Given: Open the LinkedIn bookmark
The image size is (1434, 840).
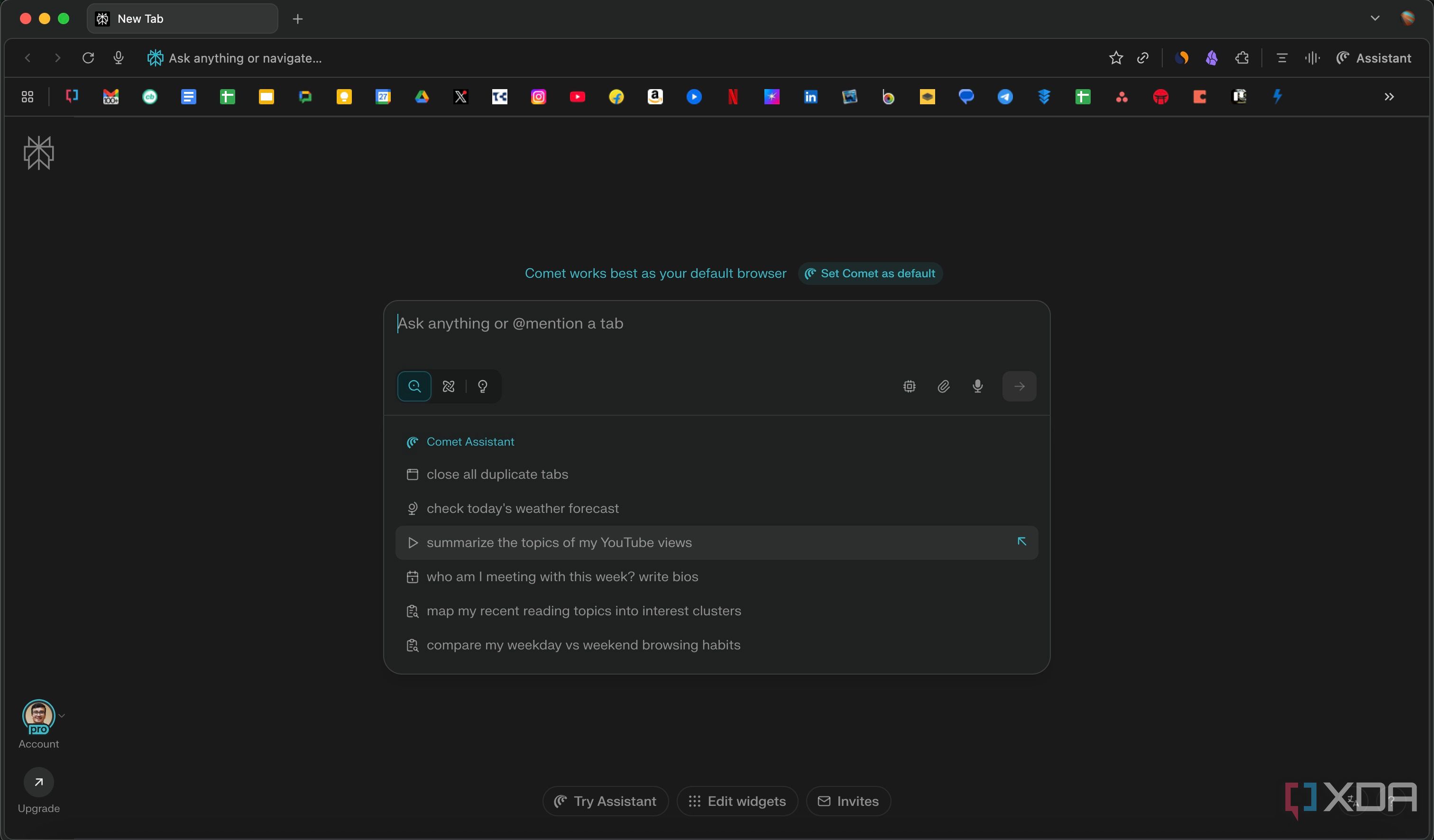Looking at the screenshot, I should tap(810, 97).
